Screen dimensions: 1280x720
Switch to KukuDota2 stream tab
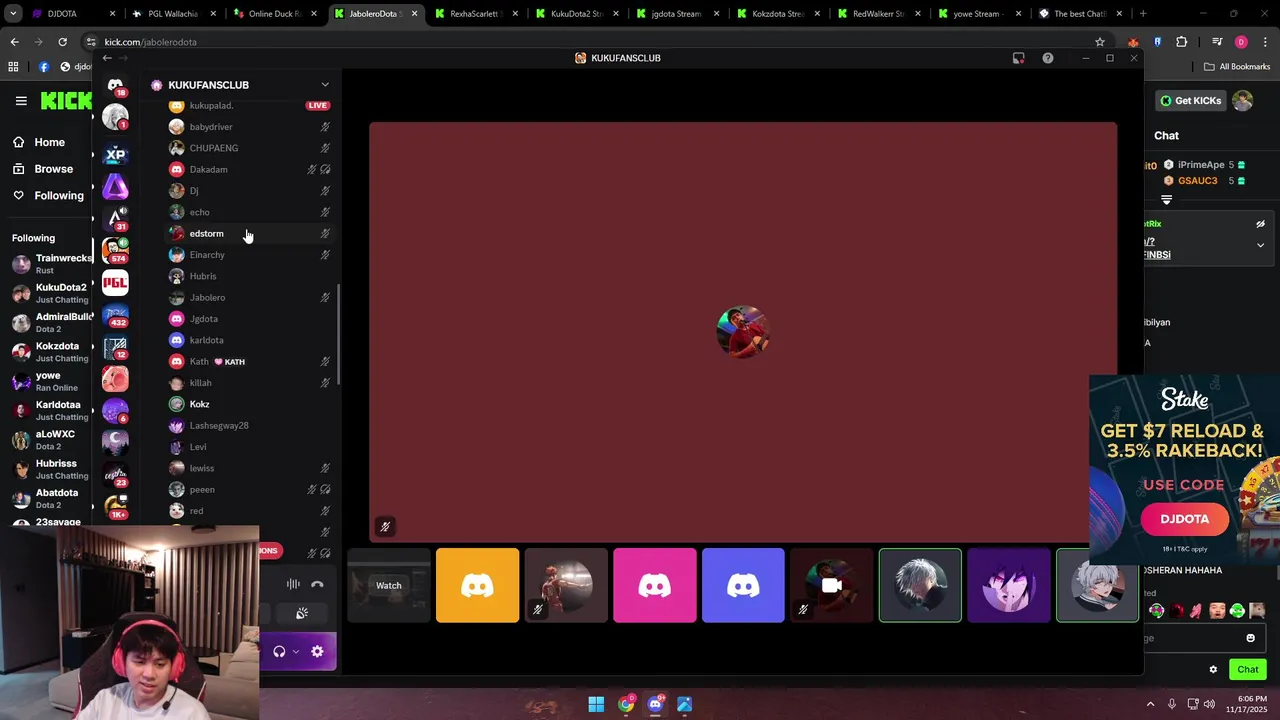point(577,14)
